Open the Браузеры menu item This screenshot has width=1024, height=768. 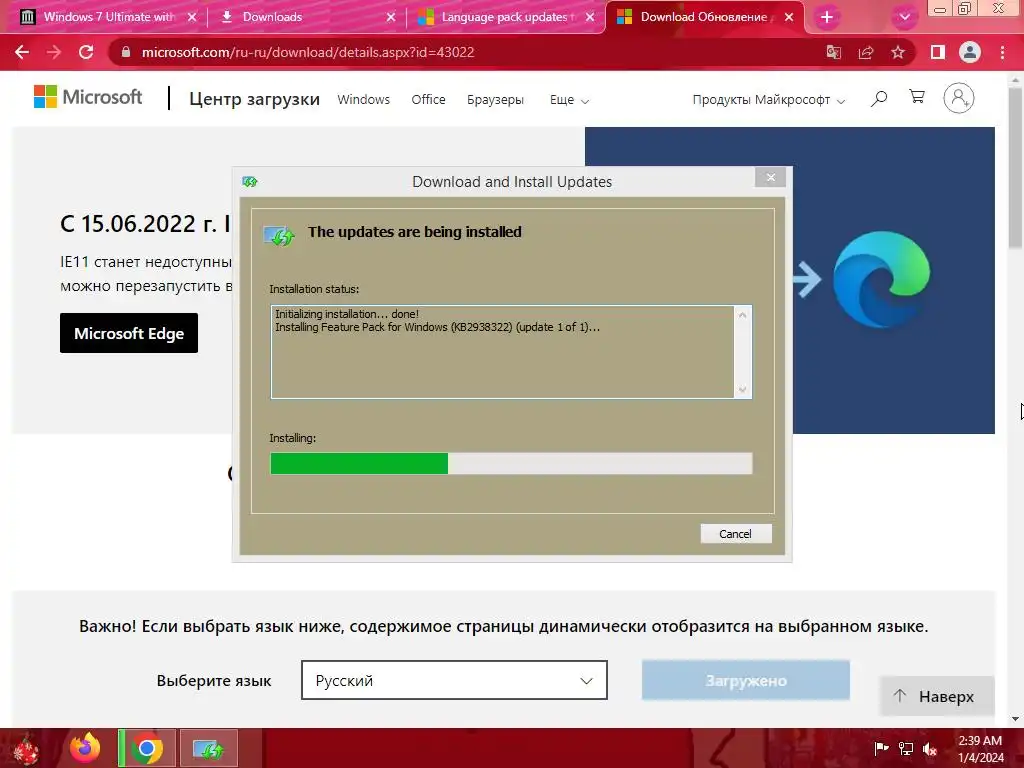pos(495,99)
